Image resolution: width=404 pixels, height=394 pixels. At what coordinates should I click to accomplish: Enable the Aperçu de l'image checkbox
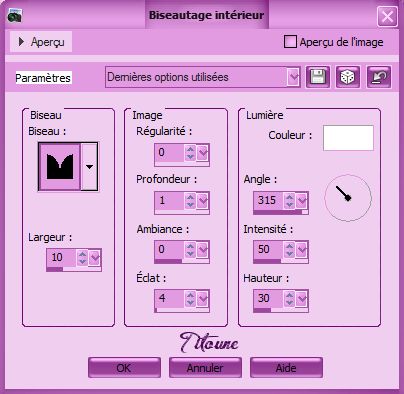pyautogui.click(x=290, y=42)
